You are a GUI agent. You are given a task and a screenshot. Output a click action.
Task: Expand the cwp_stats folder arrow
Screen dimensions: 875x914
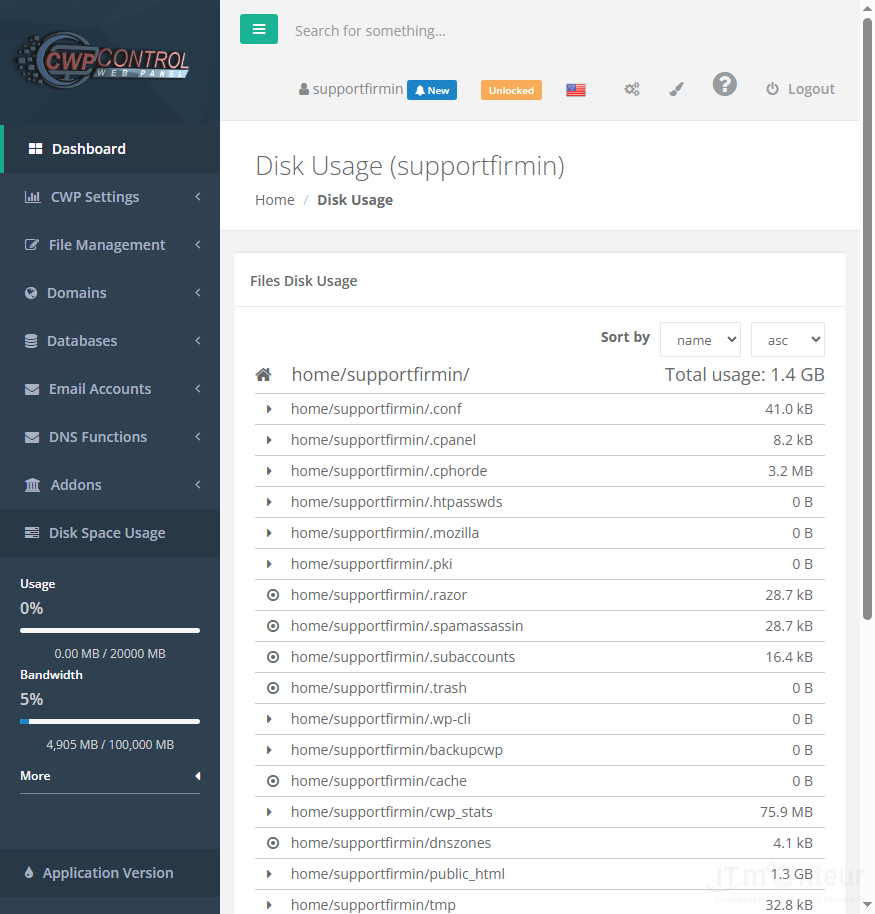click(269, 812)
